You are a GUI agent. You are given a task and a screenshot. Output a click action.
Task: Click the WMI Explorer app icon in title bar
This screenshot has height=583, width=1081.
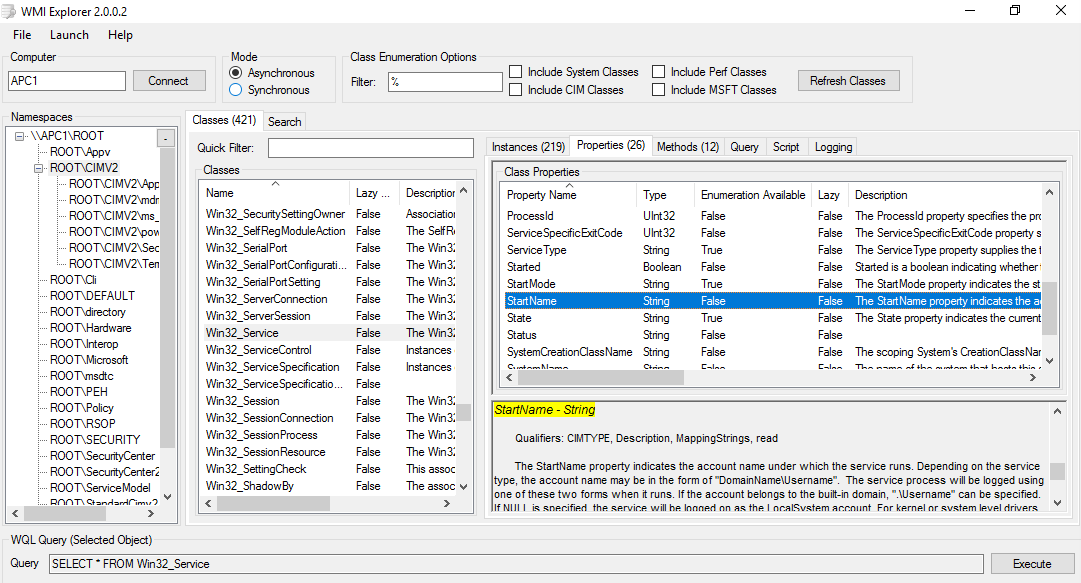click(x=8, y=11)
